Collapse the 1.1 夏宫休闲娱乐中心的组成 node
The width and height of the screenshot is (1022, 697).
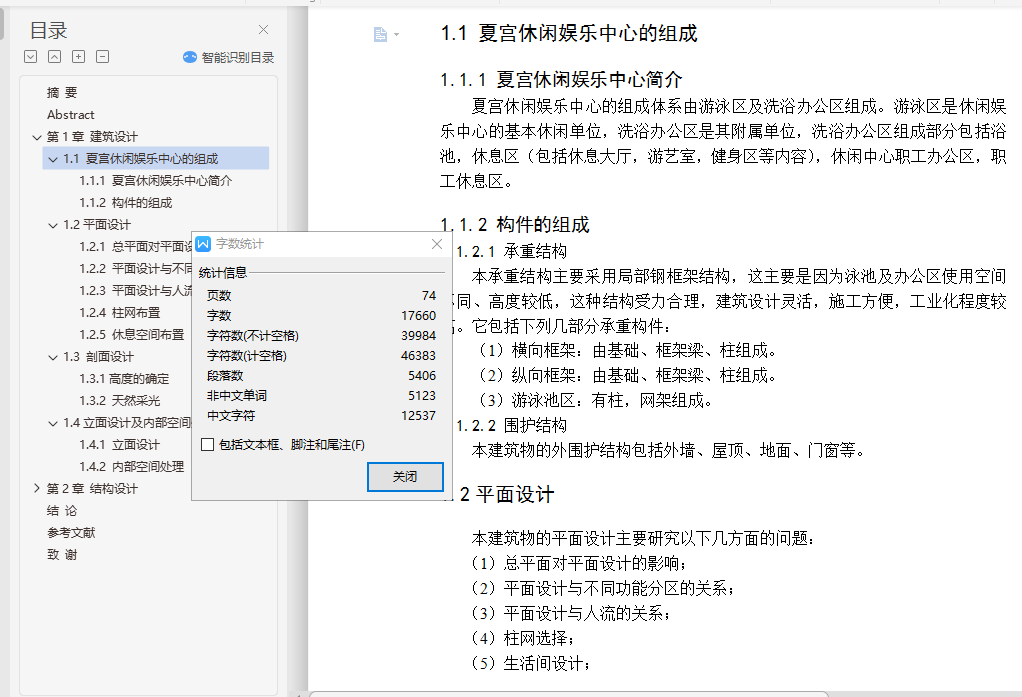point(53,159)
